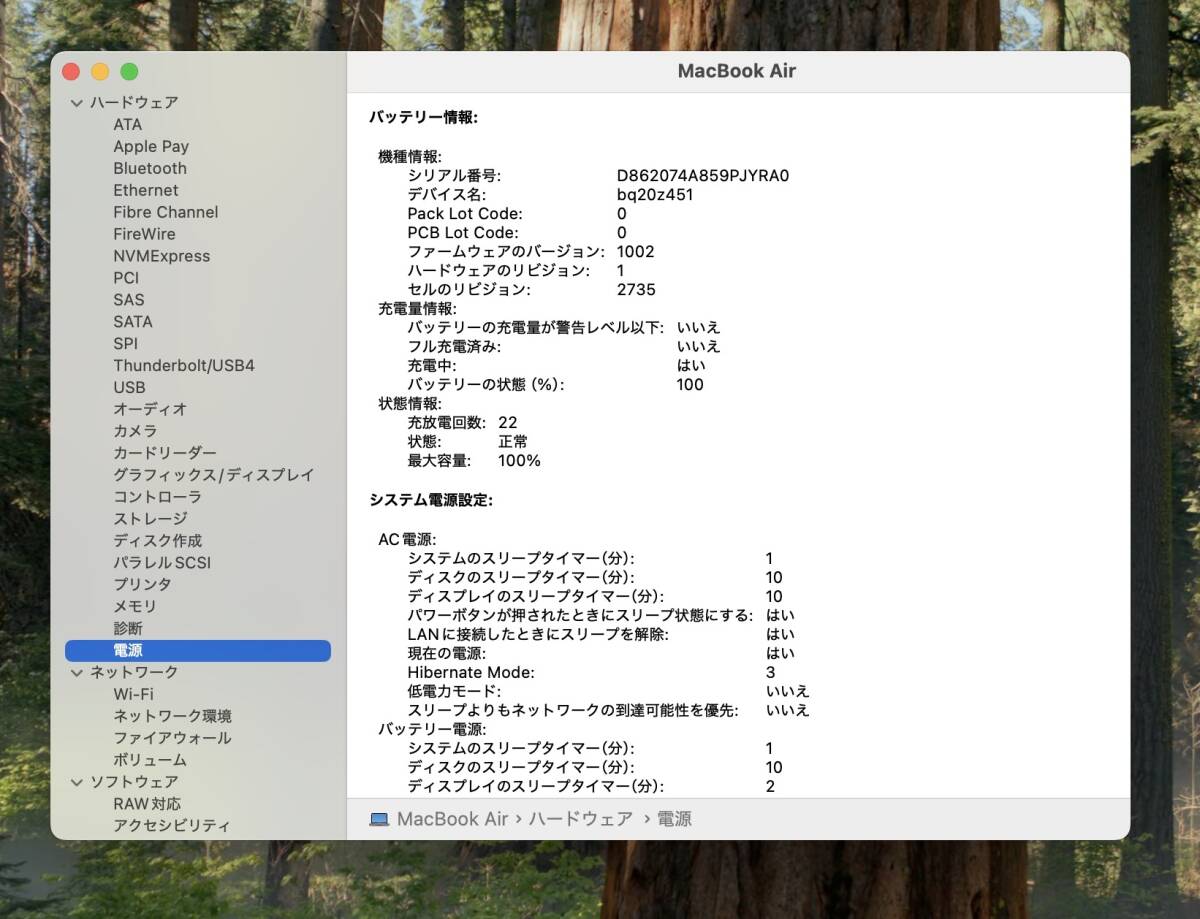Select メモリ in the sidebar

(135, 607)
